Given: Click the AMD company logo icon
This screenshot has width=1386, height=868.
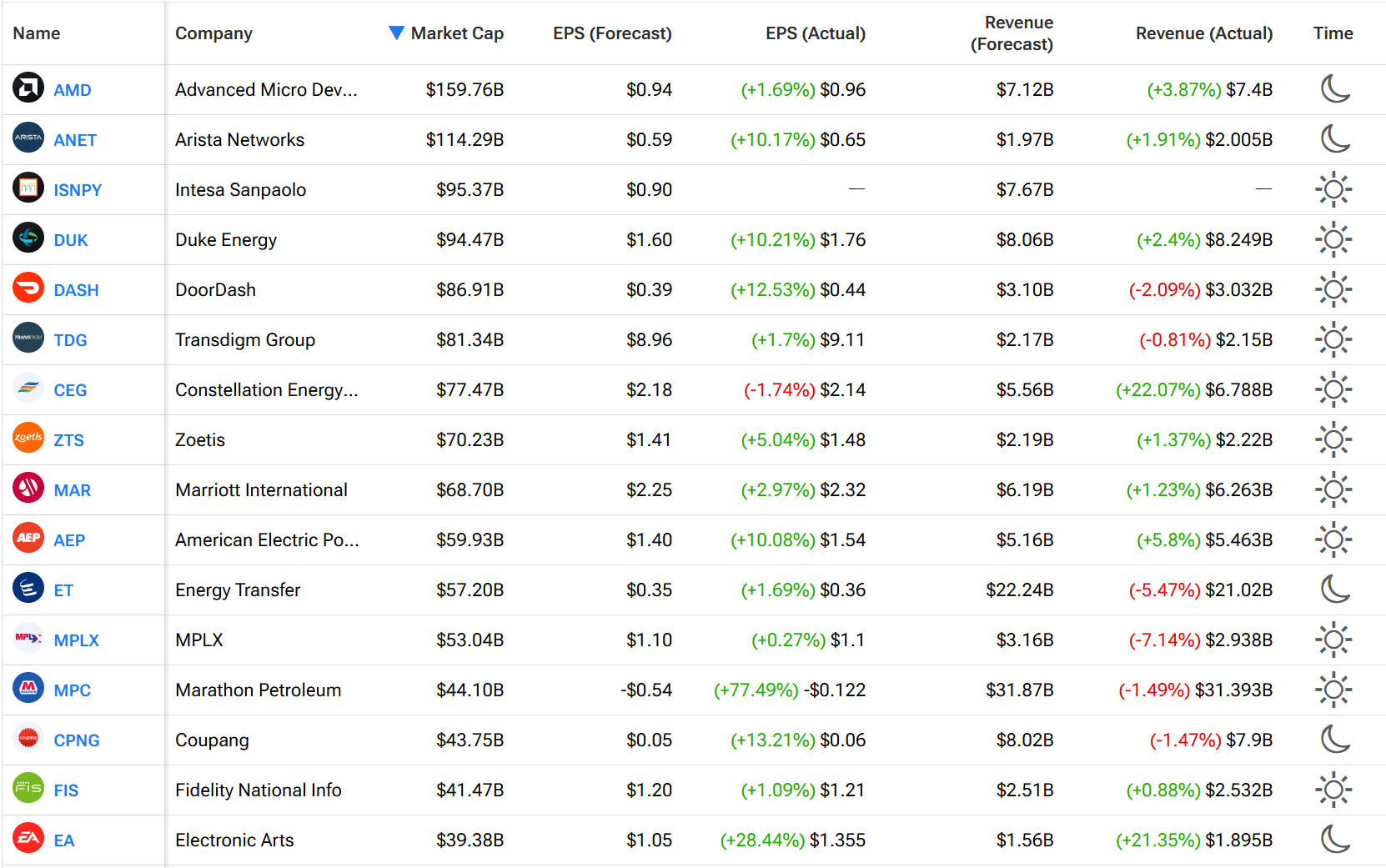Looking at the screenshot, I should click(x=28, y=88).
